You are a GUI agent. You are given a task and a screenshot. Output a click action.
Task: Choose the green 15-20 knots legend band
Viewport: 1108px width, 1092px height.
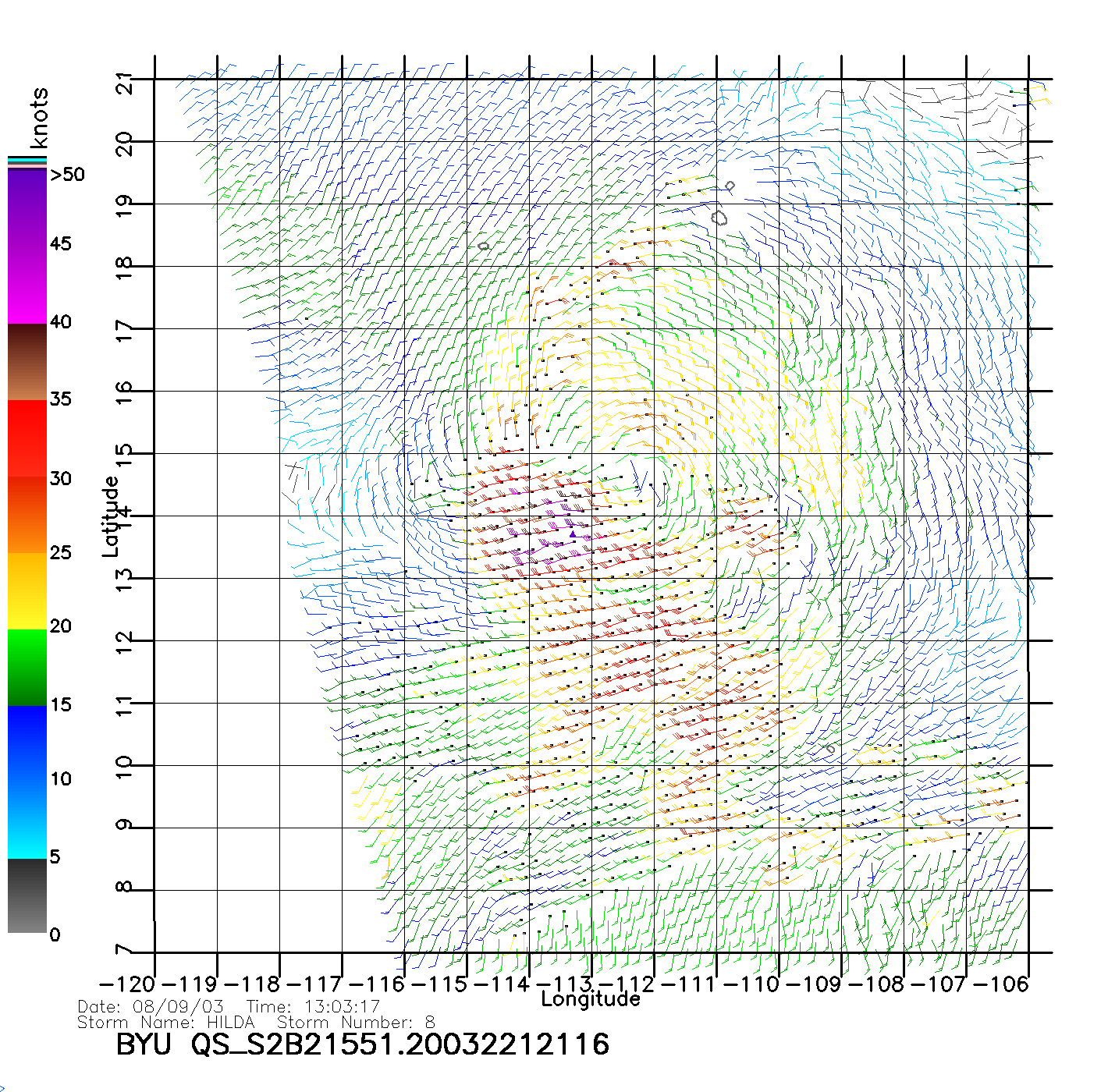click(x=27, y=667)
